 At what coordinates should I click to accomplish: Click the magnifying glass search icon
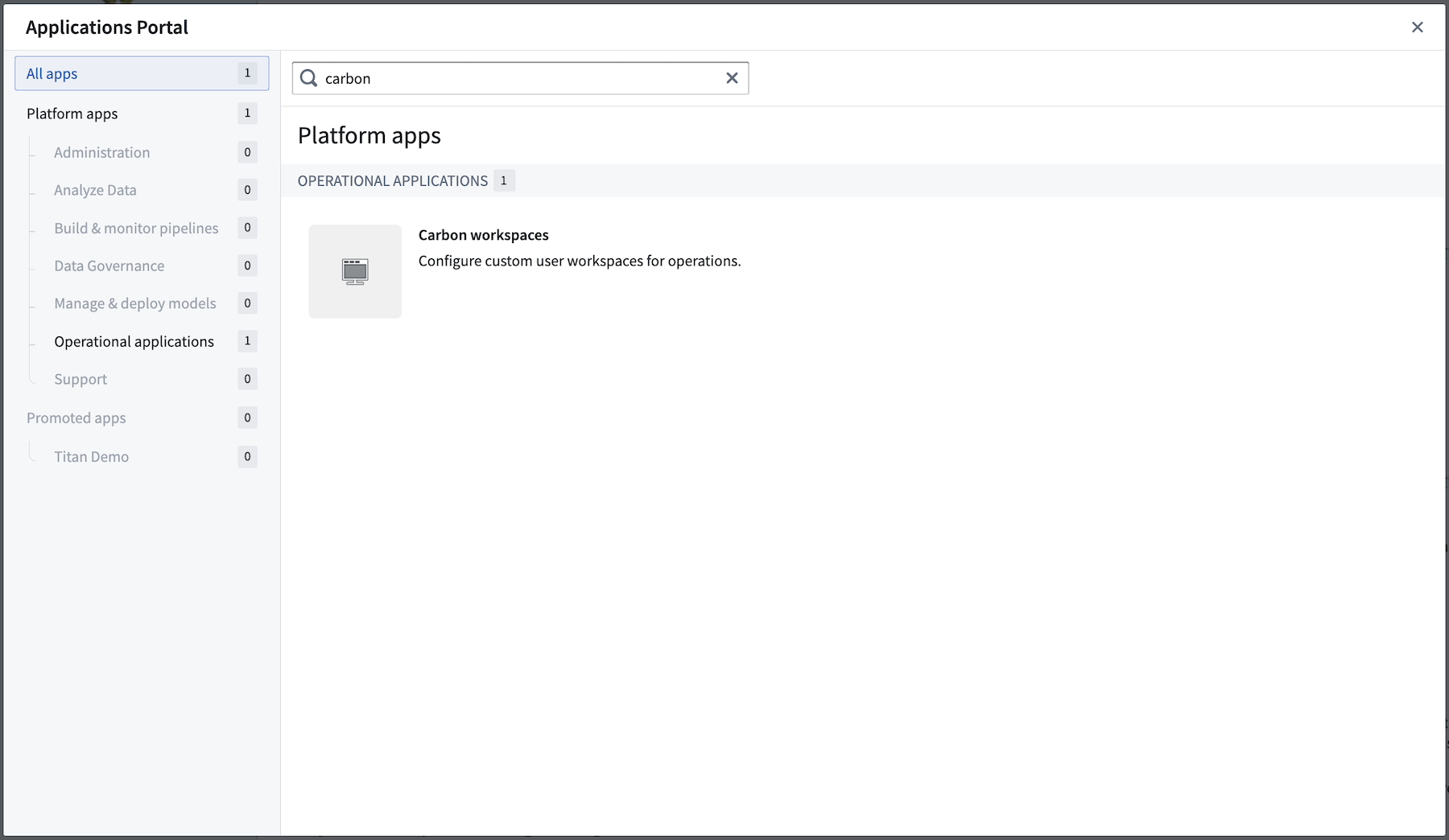(308, 78)
